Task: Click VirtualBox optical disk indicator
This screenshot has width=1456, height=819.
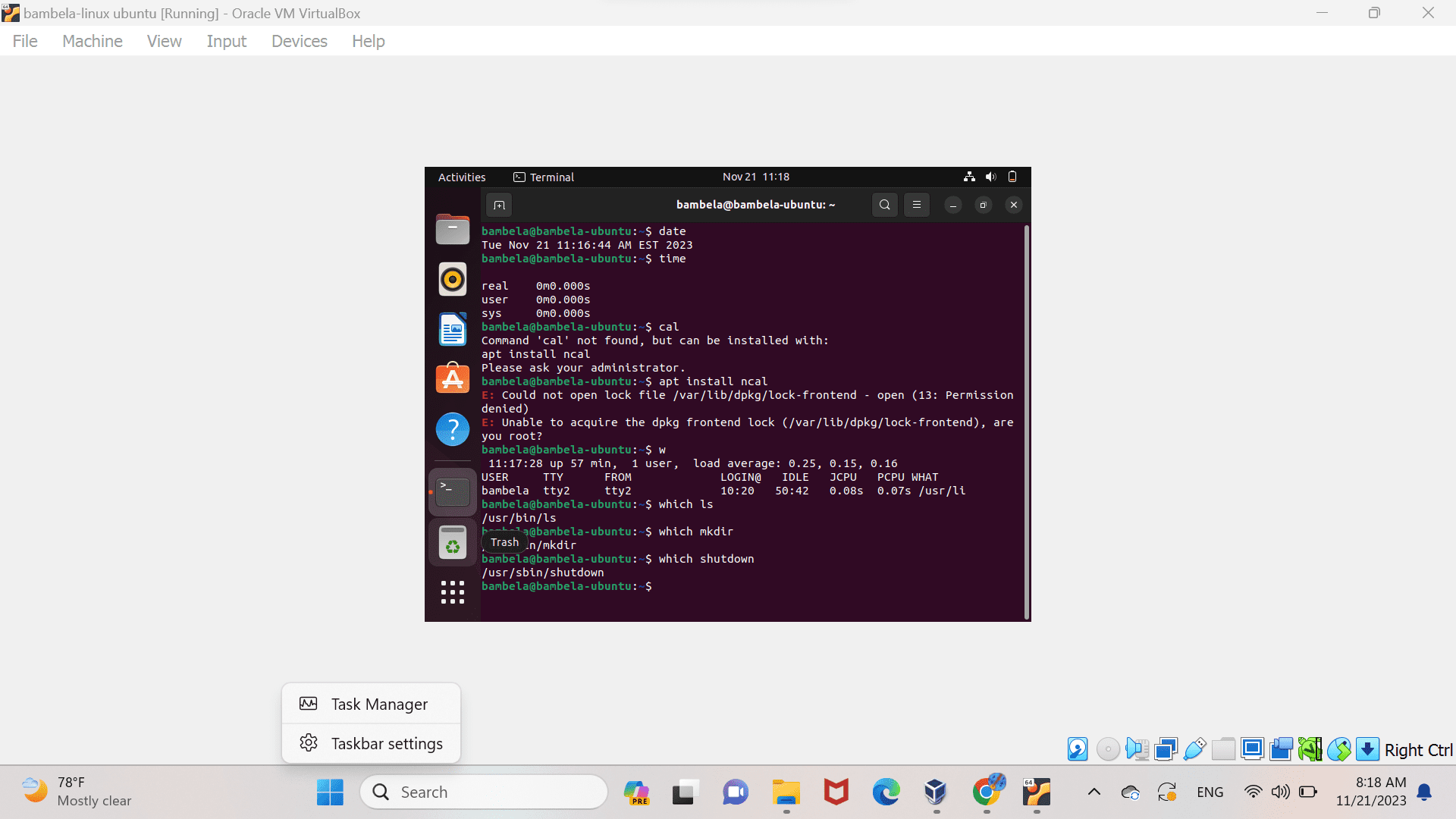Action: [1108, 749]
